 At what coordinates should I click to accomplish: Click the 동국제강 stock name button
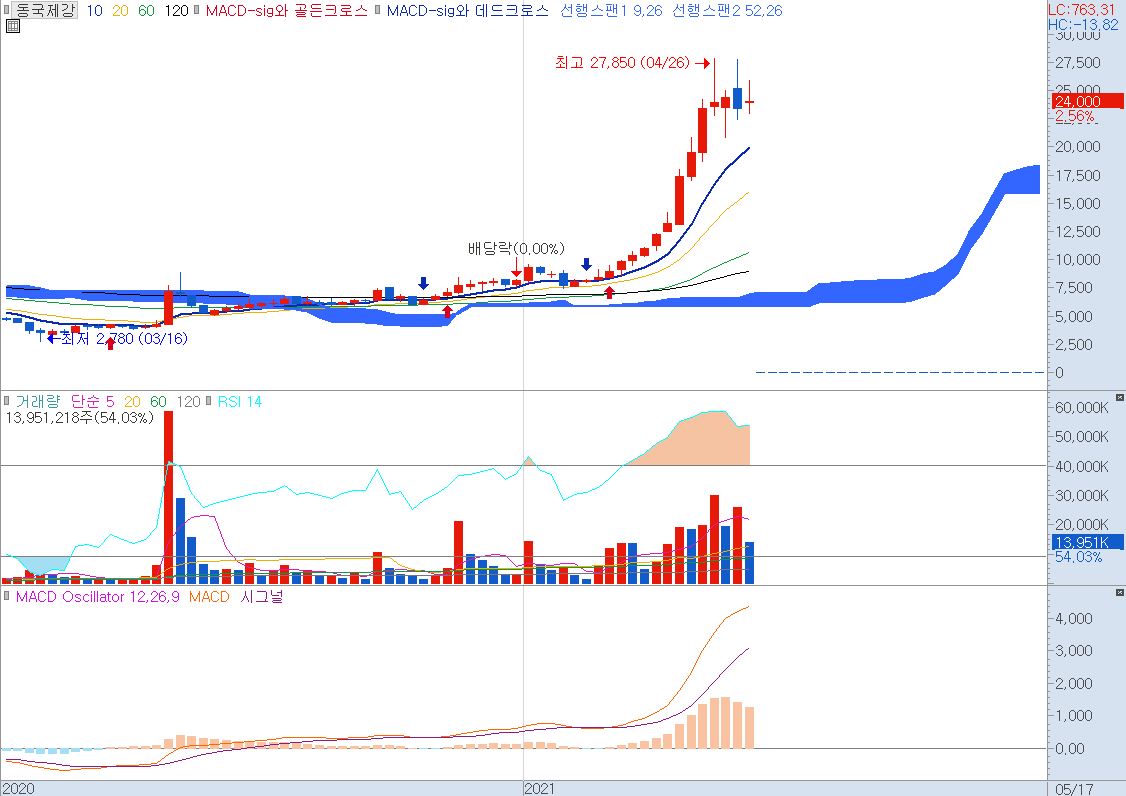[x=45, y=10]
